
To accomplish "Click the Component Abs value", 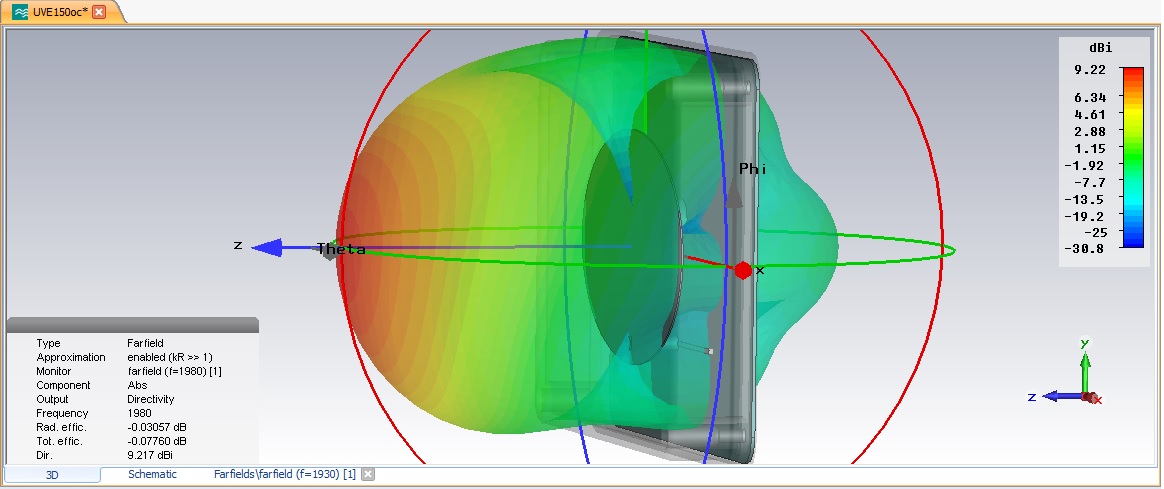I will coord(137,385).
